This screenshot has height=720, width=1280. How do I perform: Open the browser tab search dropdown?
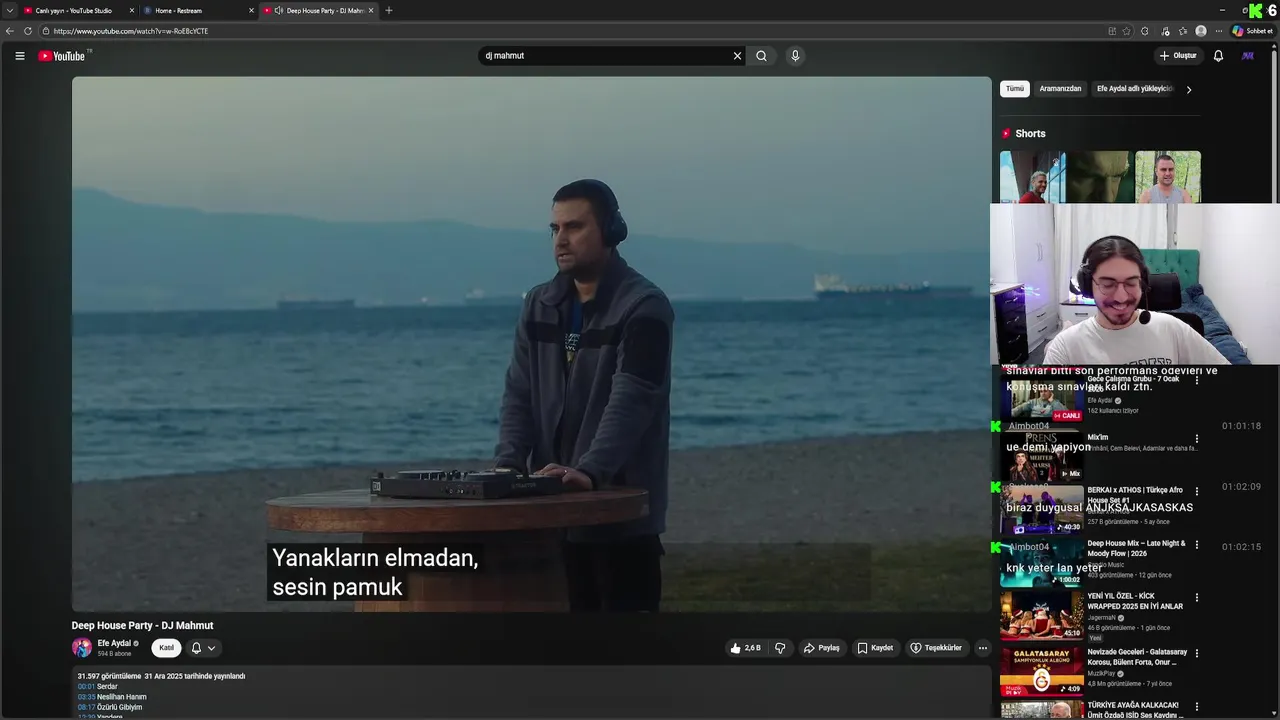tap(9, 10)
